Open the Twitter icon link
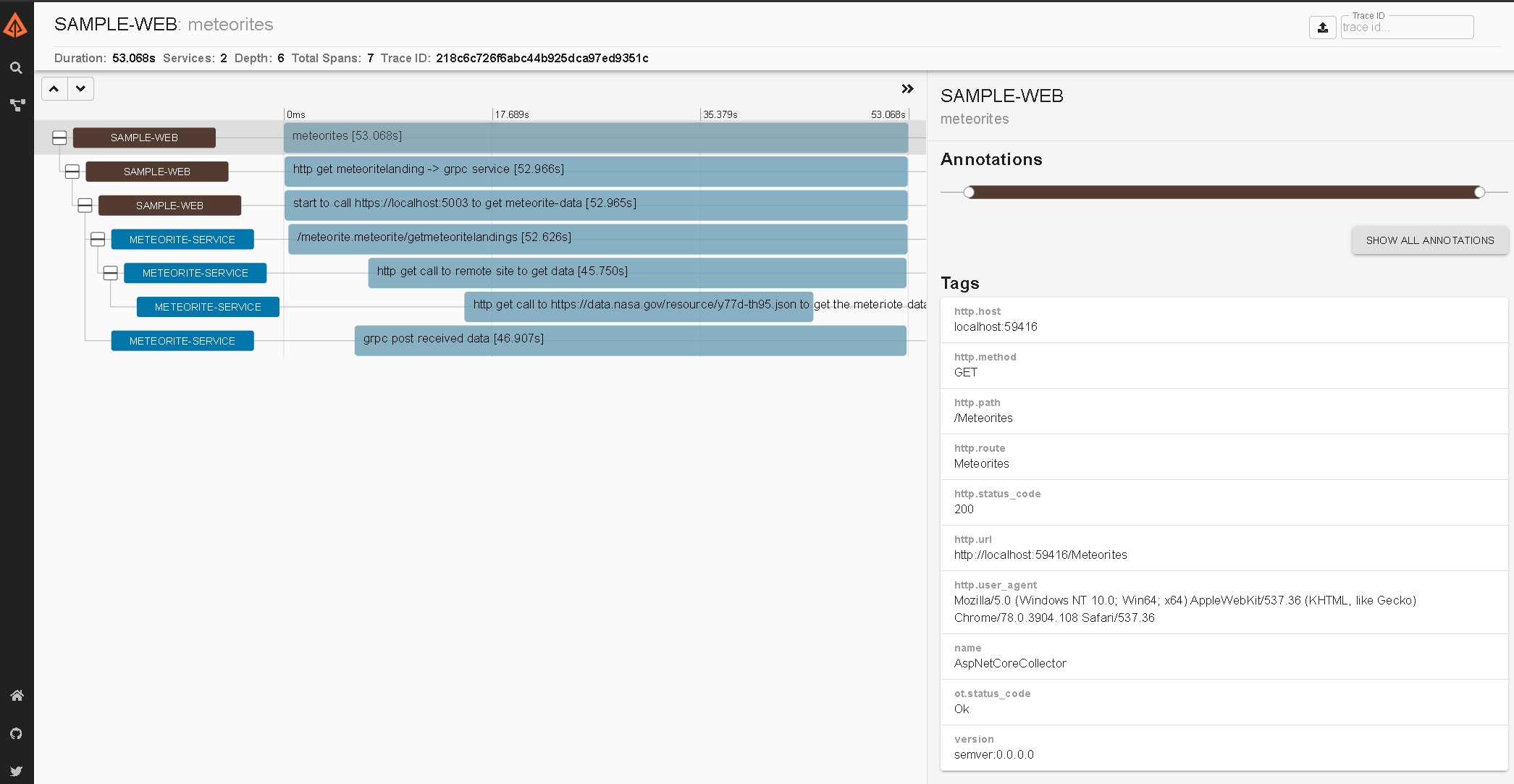 (17, 771)
